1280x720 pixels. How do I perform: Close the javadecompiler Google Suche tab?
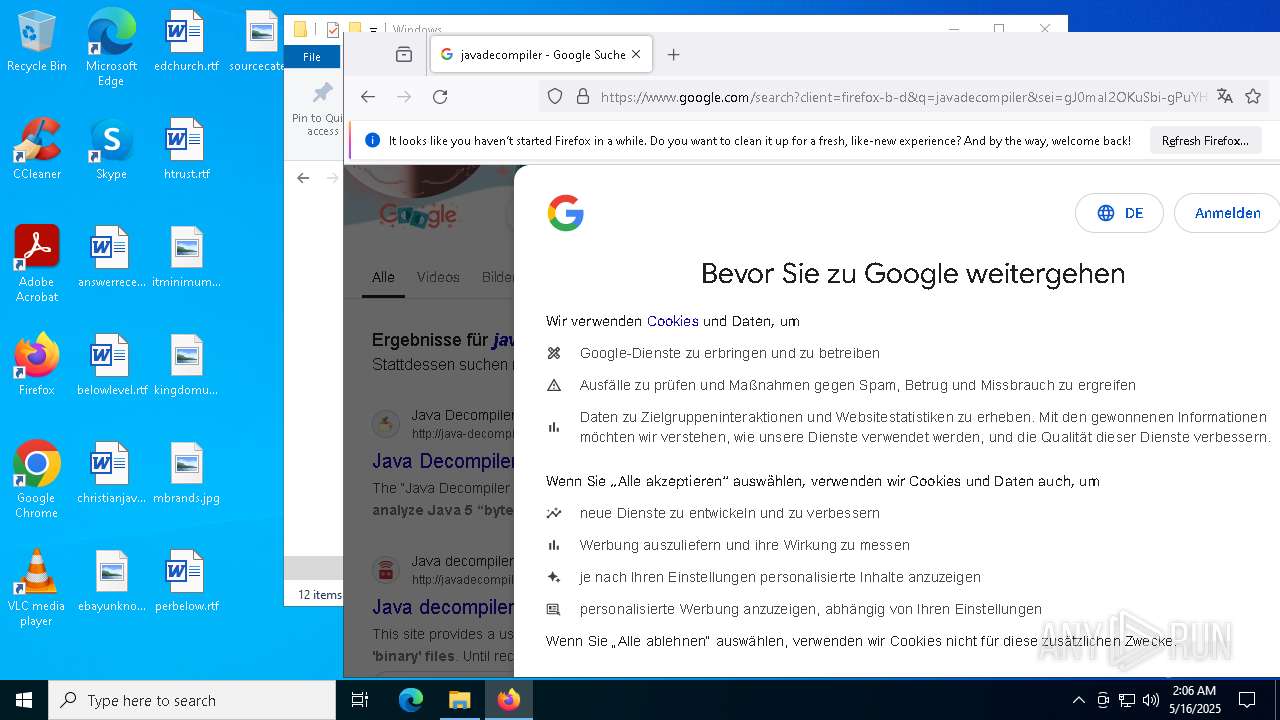click(x=636, y=55)
